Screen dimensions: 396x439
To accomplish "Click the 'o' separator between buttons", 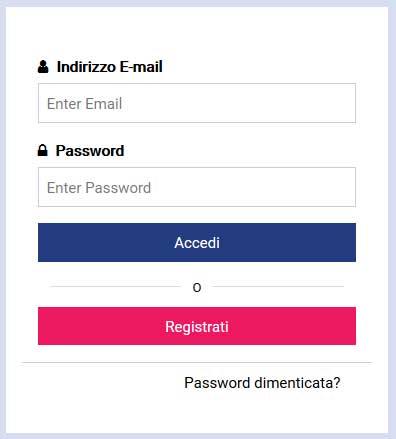I will [x=197, y=287].
